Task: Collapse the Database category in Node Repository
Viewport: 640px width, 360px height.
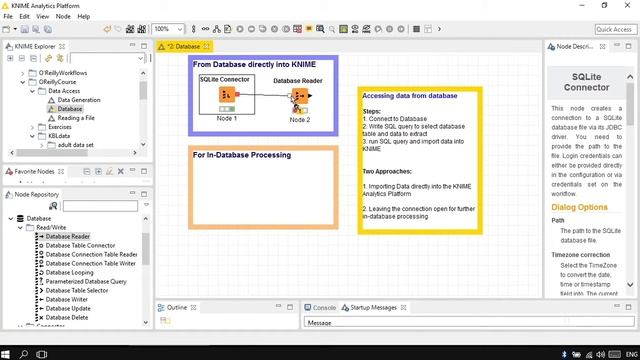Action: (x=11, y=219)
